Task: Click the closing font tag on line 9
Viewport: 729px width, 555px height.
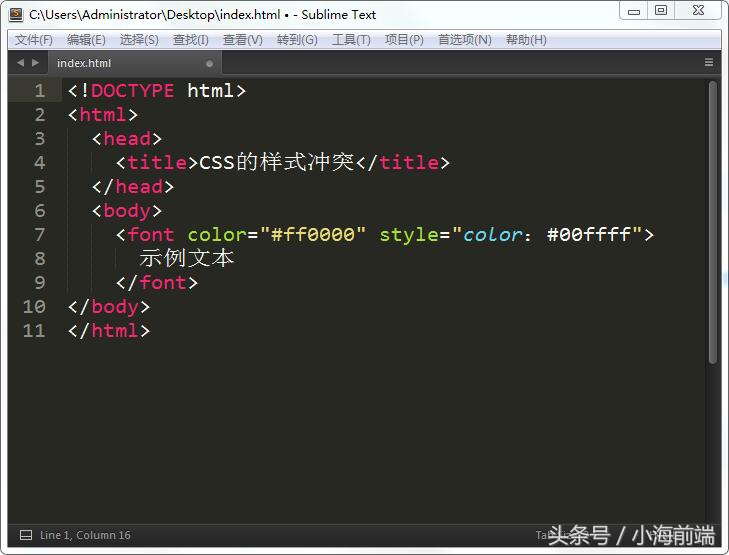Action: tap(157, 283)
